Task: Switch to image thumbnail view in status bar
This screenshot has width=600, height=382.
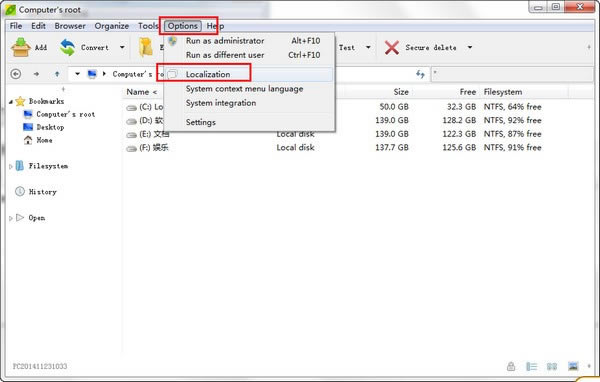Action: click(x=573, y=366)
